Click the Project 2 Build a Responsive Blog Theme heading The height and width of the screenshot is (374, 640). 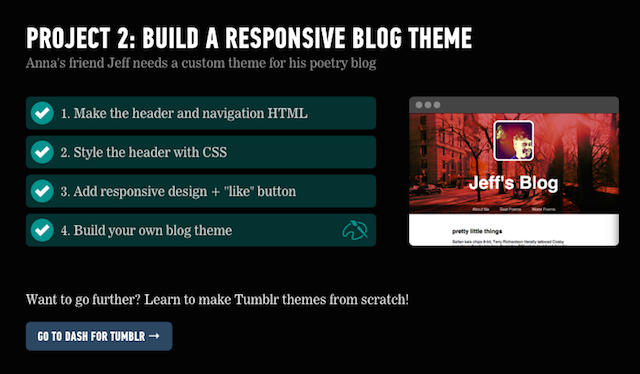tap(249, 38)
